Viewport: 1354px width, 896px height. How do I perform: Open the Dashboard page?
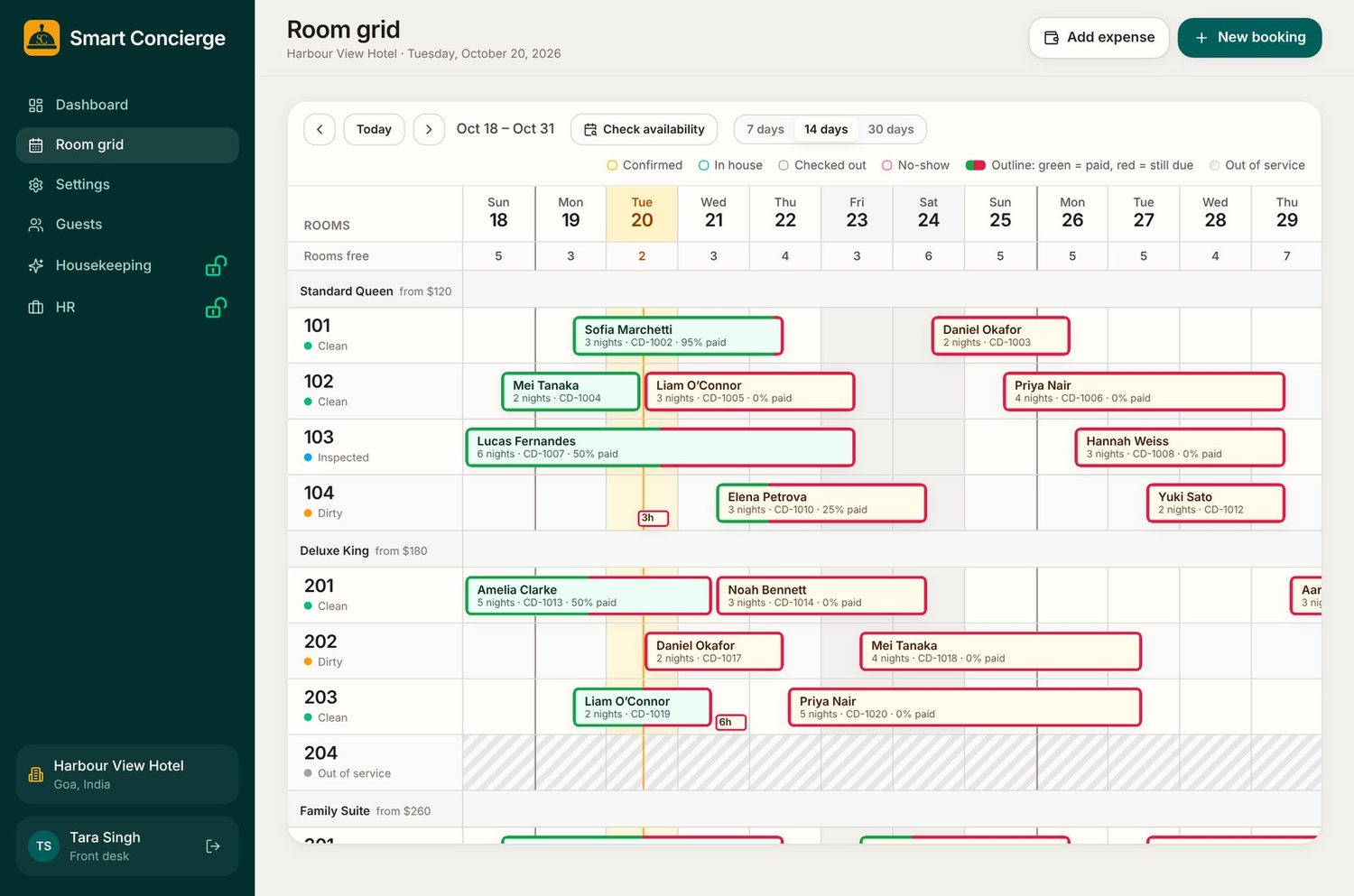(x=127, y=106)
